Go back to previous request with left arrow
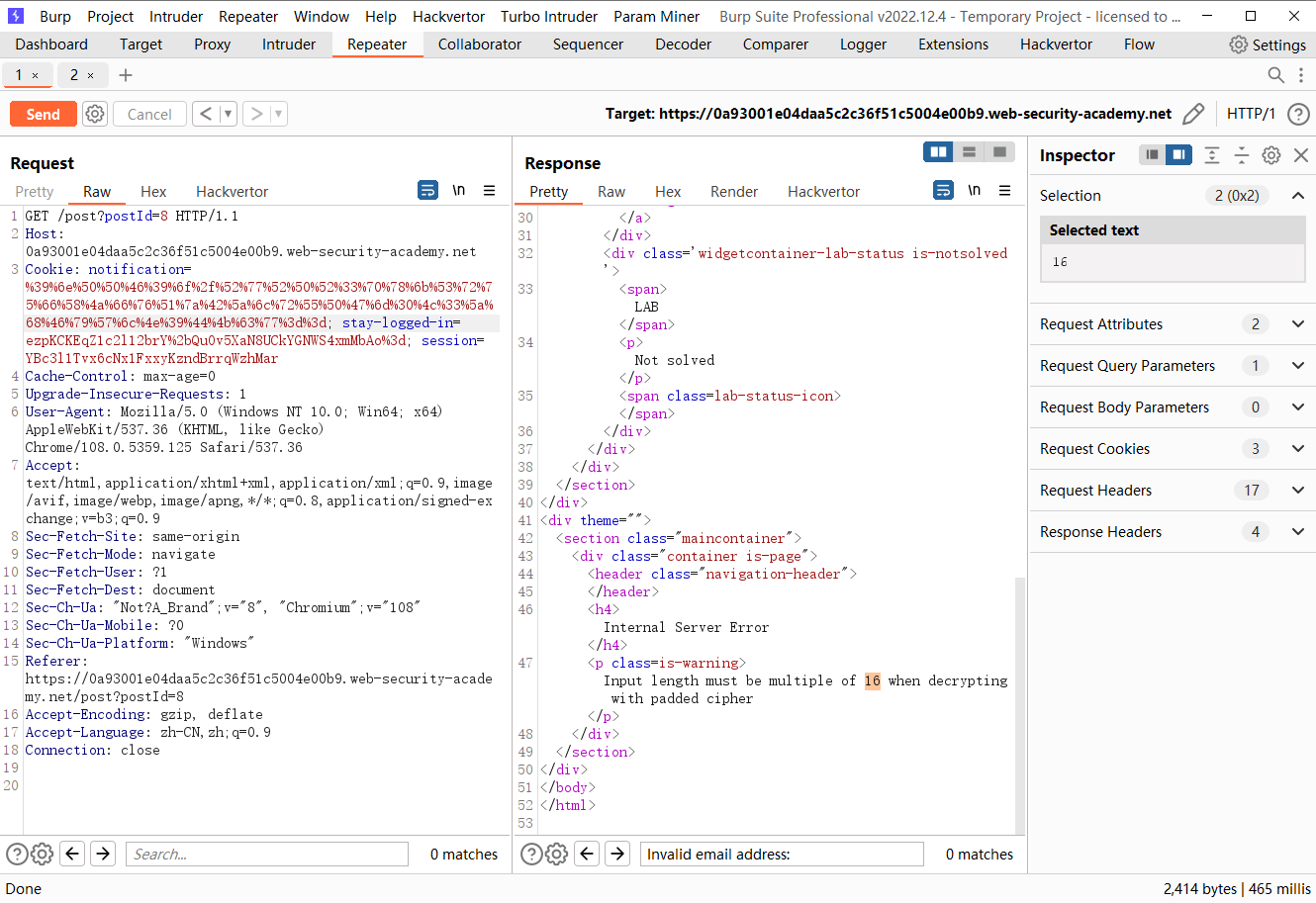 point(206,114)
